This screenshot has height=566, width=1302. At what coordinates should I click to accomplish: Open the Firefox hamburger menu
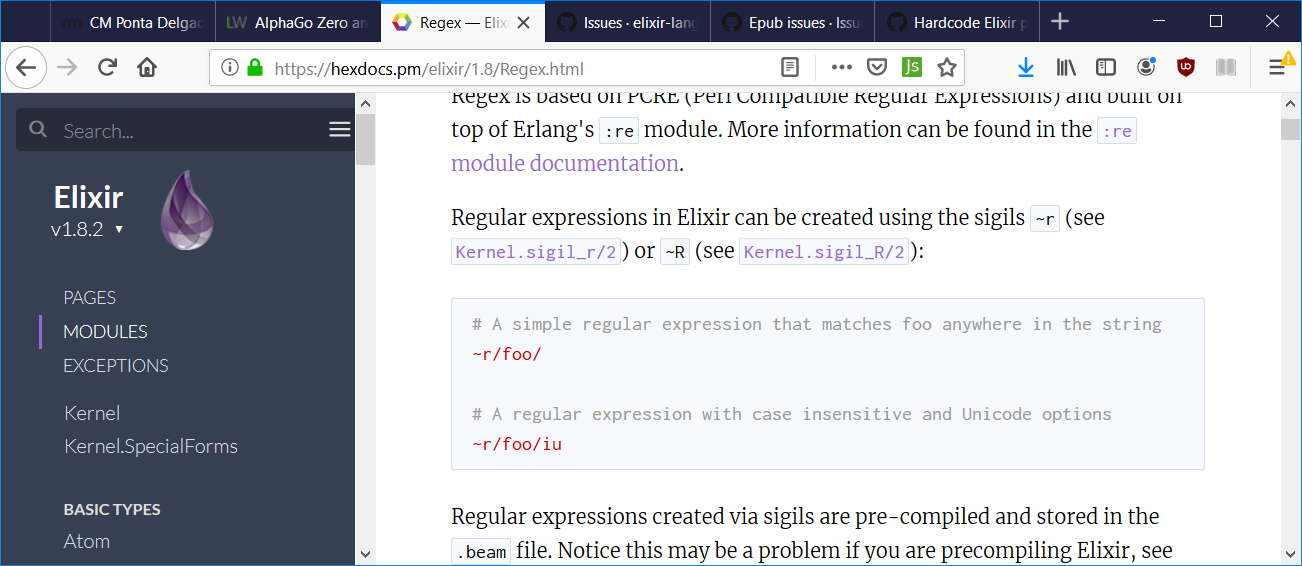pos(1277,68)
